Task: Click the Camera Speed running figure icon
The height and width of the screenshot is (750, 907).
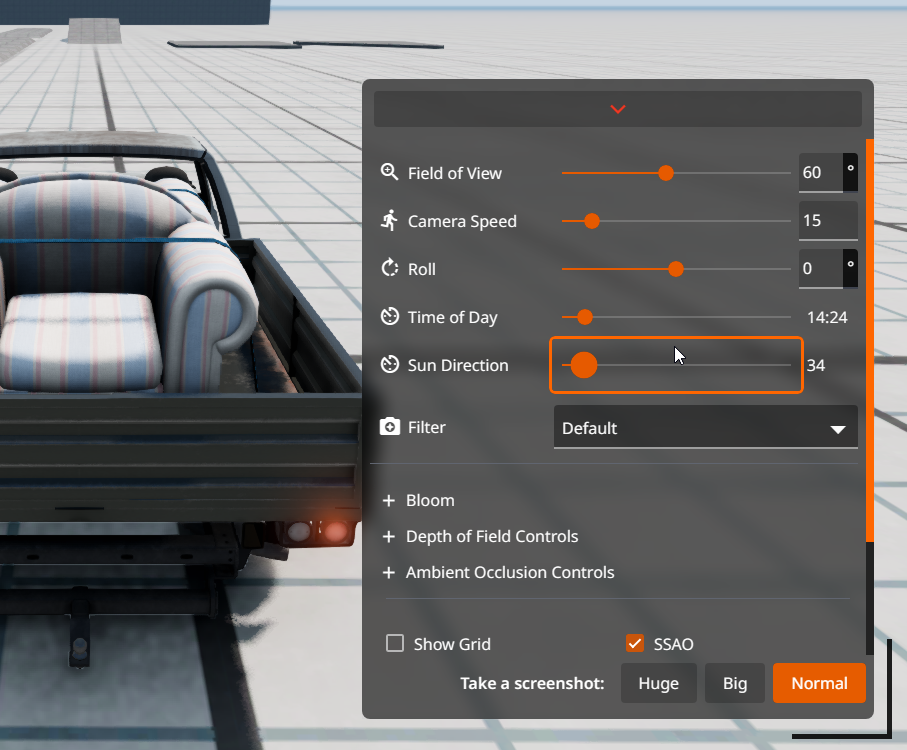Action: tap(389, 220)
